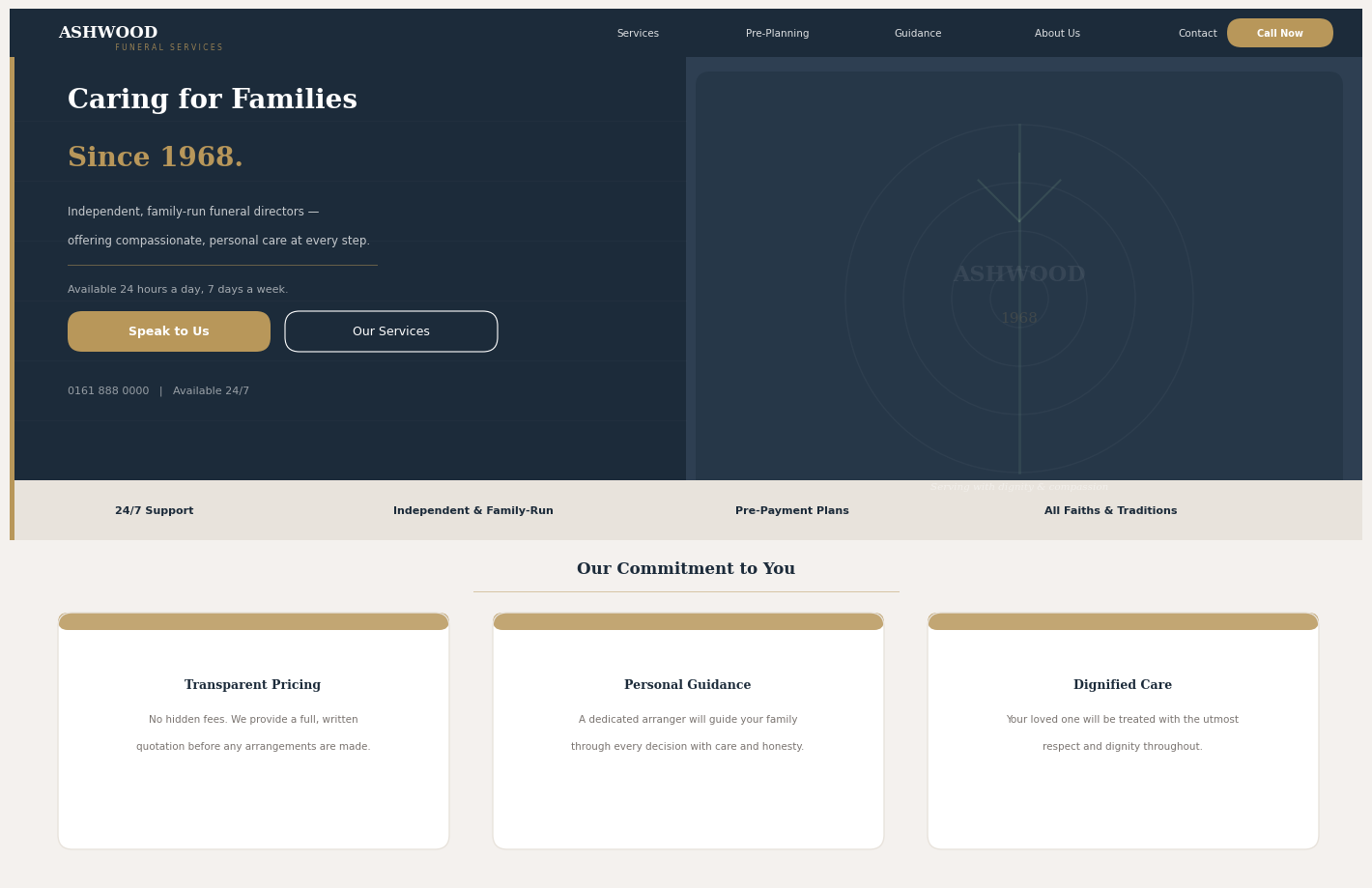This screenshot has height=888, width=1372.
Task: Select the Personal Guidance card title
Action: tap(688, 685)
